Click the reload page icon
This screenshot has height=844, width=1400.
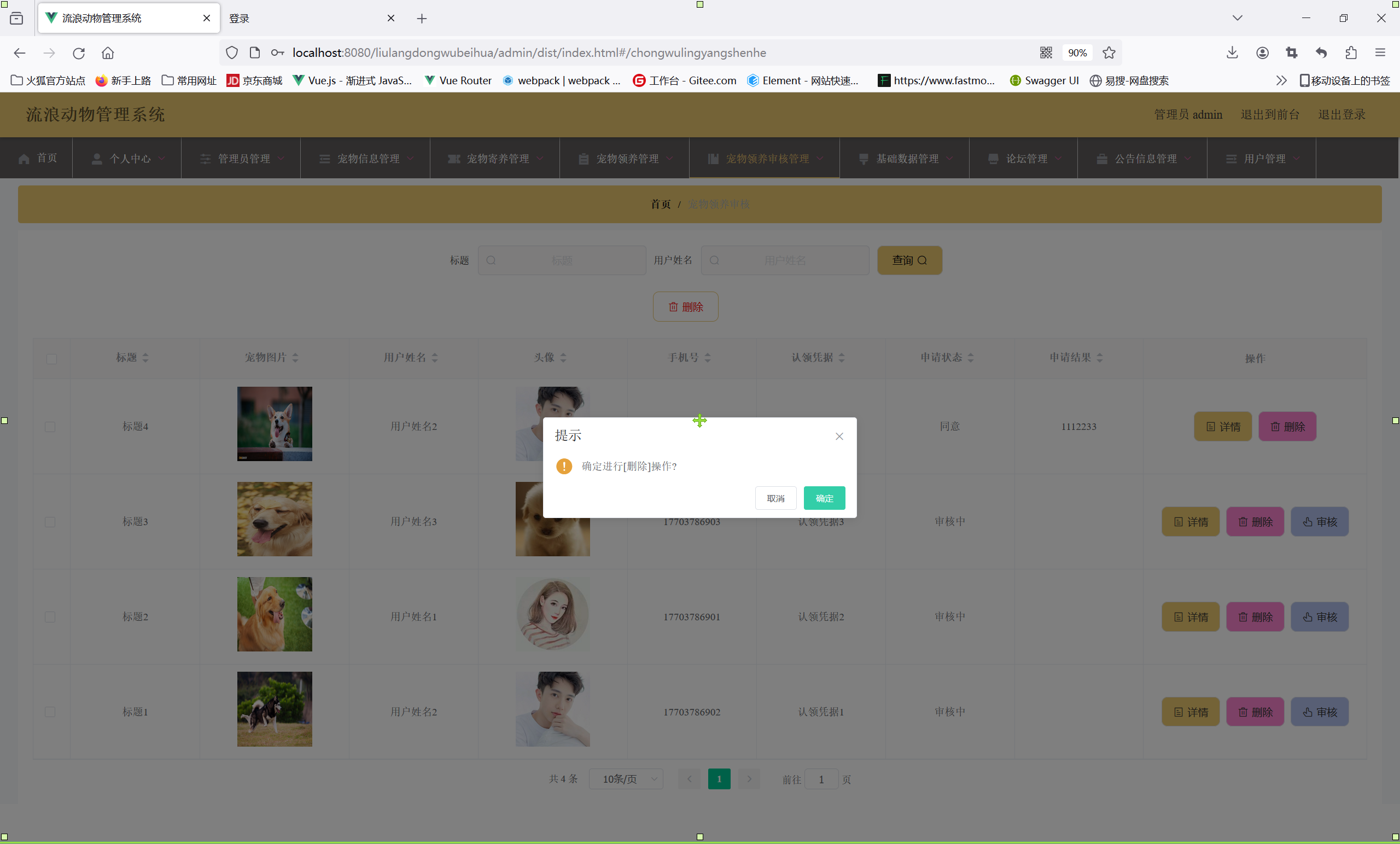coord(78,53)
